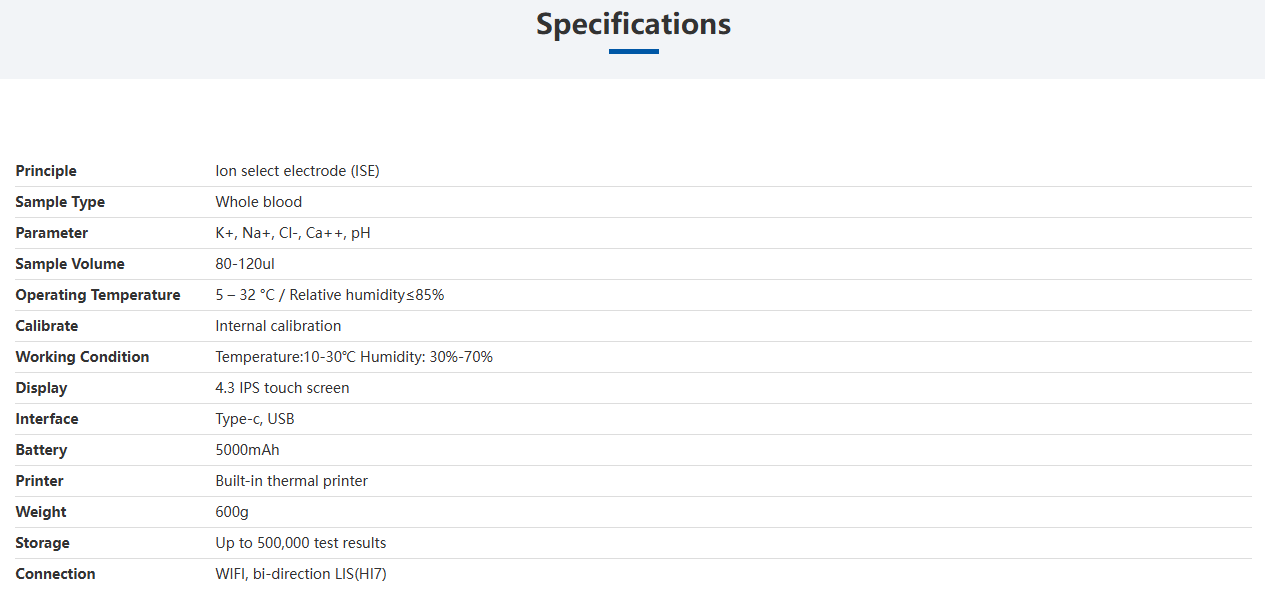Select the Sample Type label
Viewport: 1265px width, 591px height.
60,202
